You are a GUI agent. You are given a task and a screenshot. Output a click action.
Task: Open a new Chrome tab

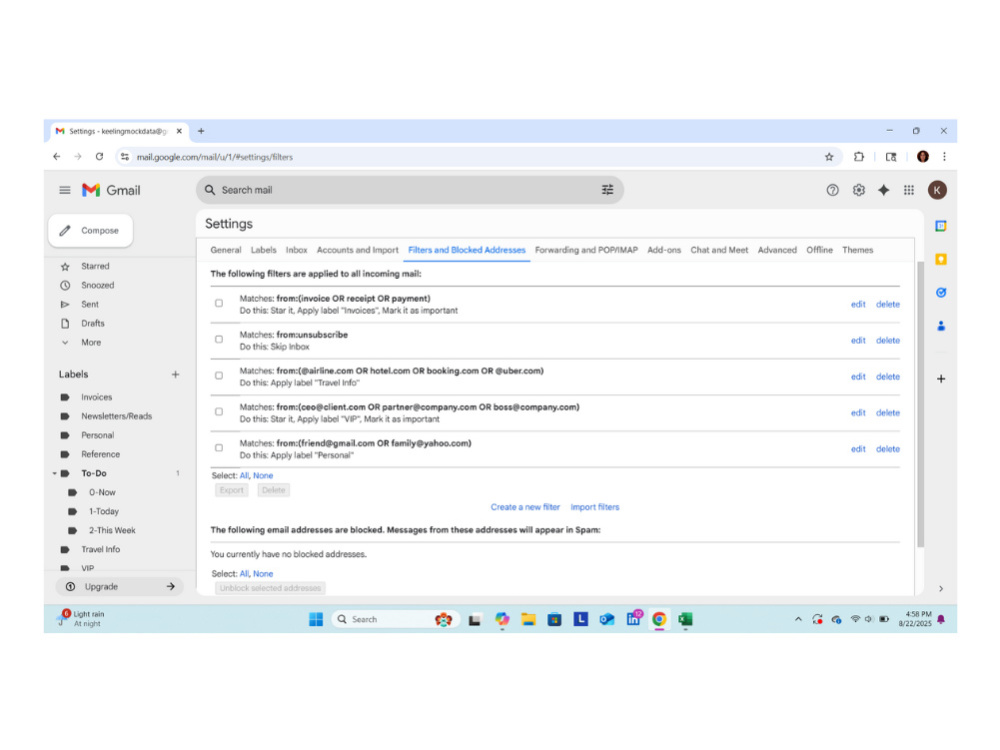[201, 131]
